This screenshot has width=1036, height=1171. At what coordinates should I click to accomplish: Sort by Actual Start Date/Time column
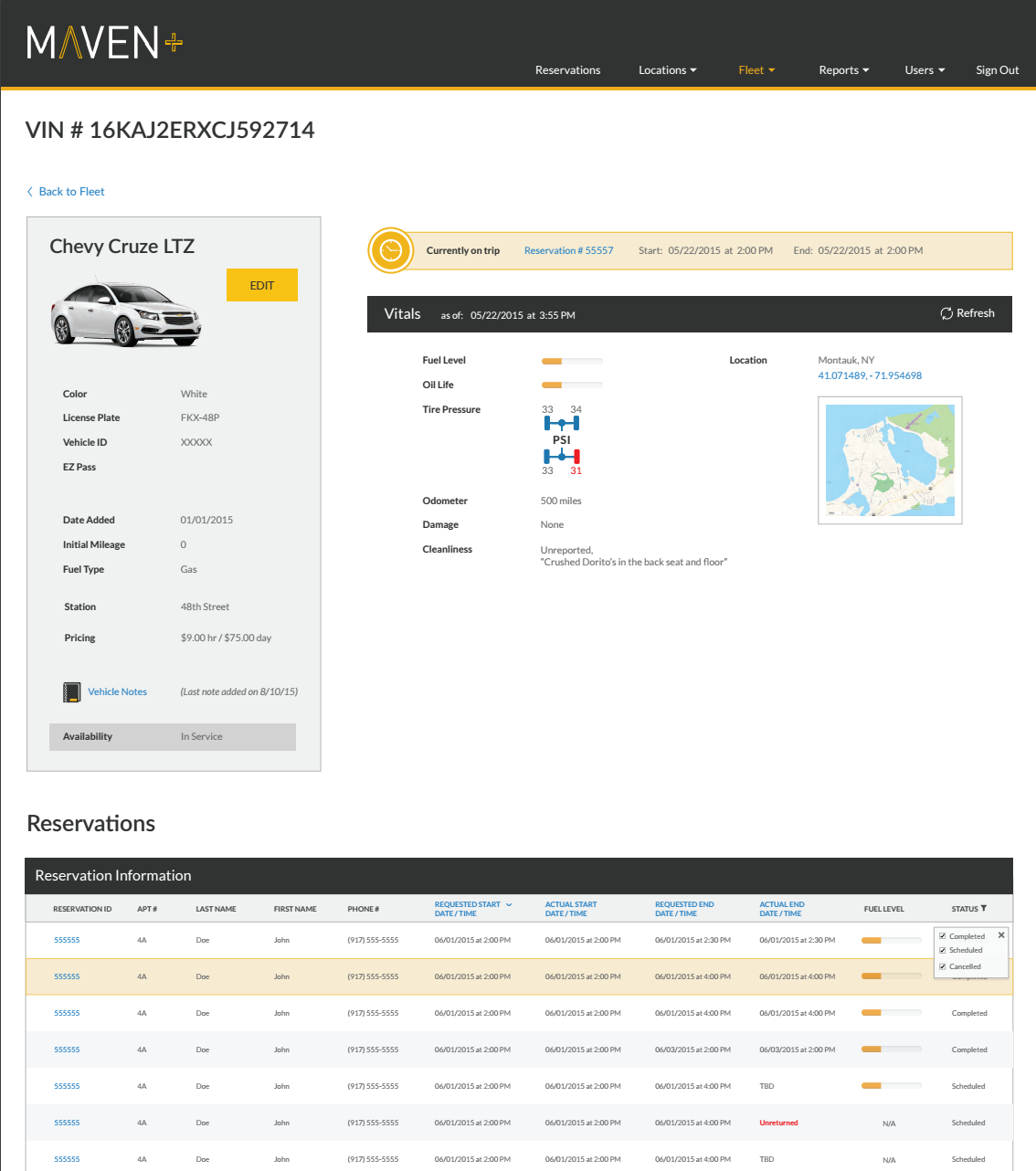coord(571,909)
